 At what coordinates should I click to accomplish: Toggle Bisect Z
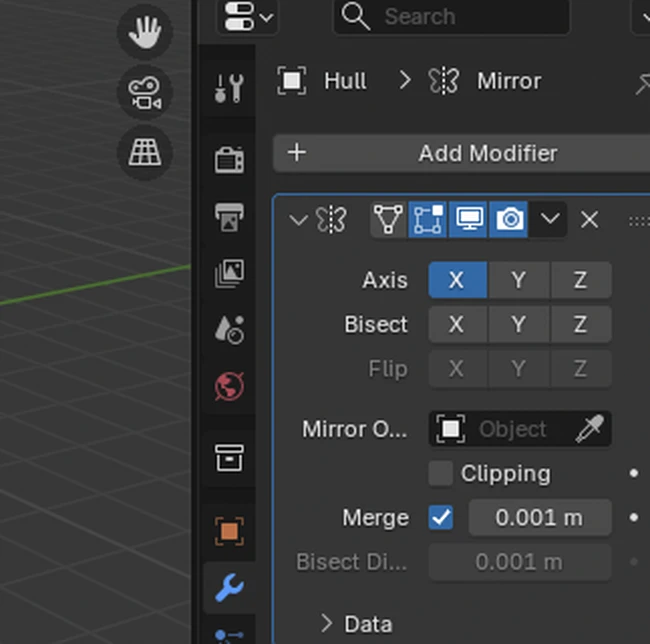coord(581,324)
